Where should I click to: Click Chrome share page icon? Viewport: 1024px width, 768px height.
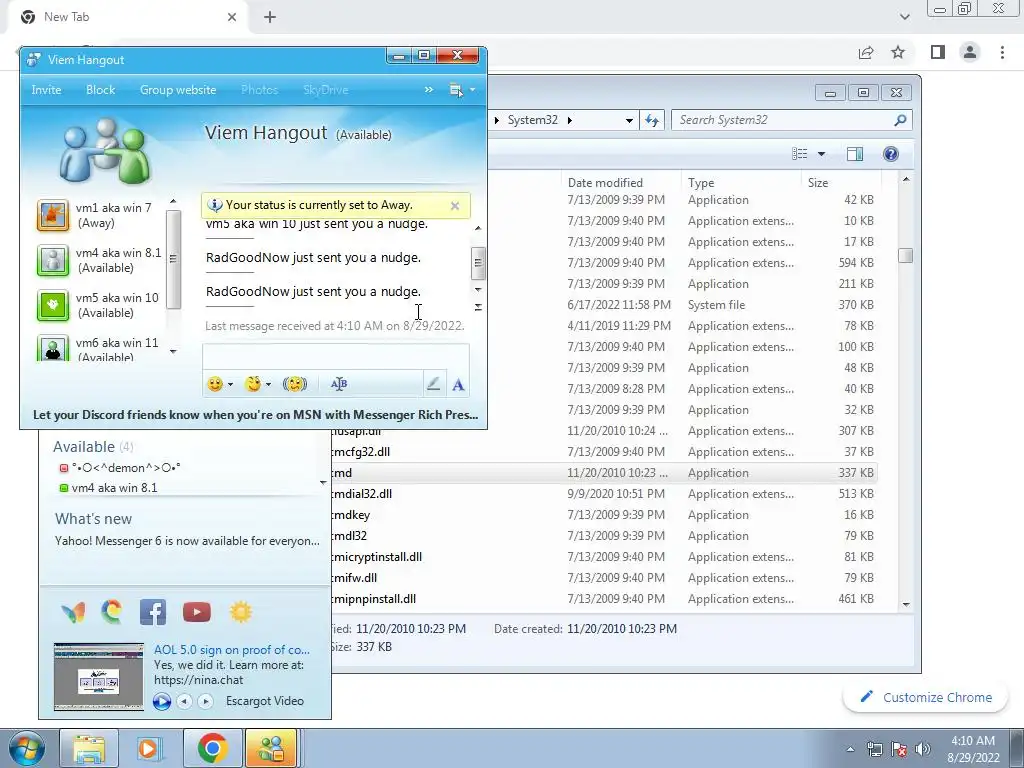(866, 53)
